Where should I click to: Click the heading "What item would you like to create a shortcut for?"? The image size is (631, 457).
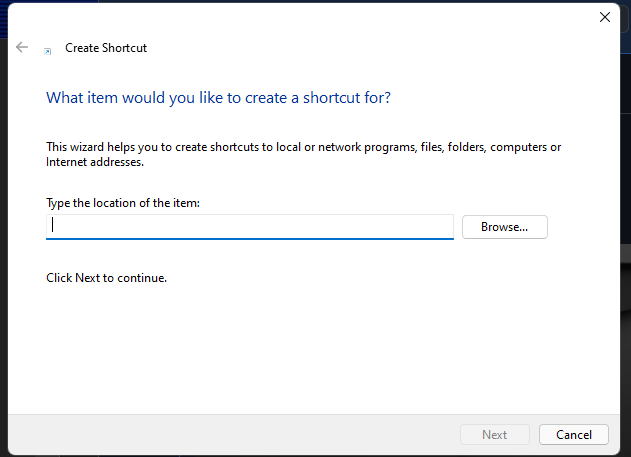click(x=219, y=98)
